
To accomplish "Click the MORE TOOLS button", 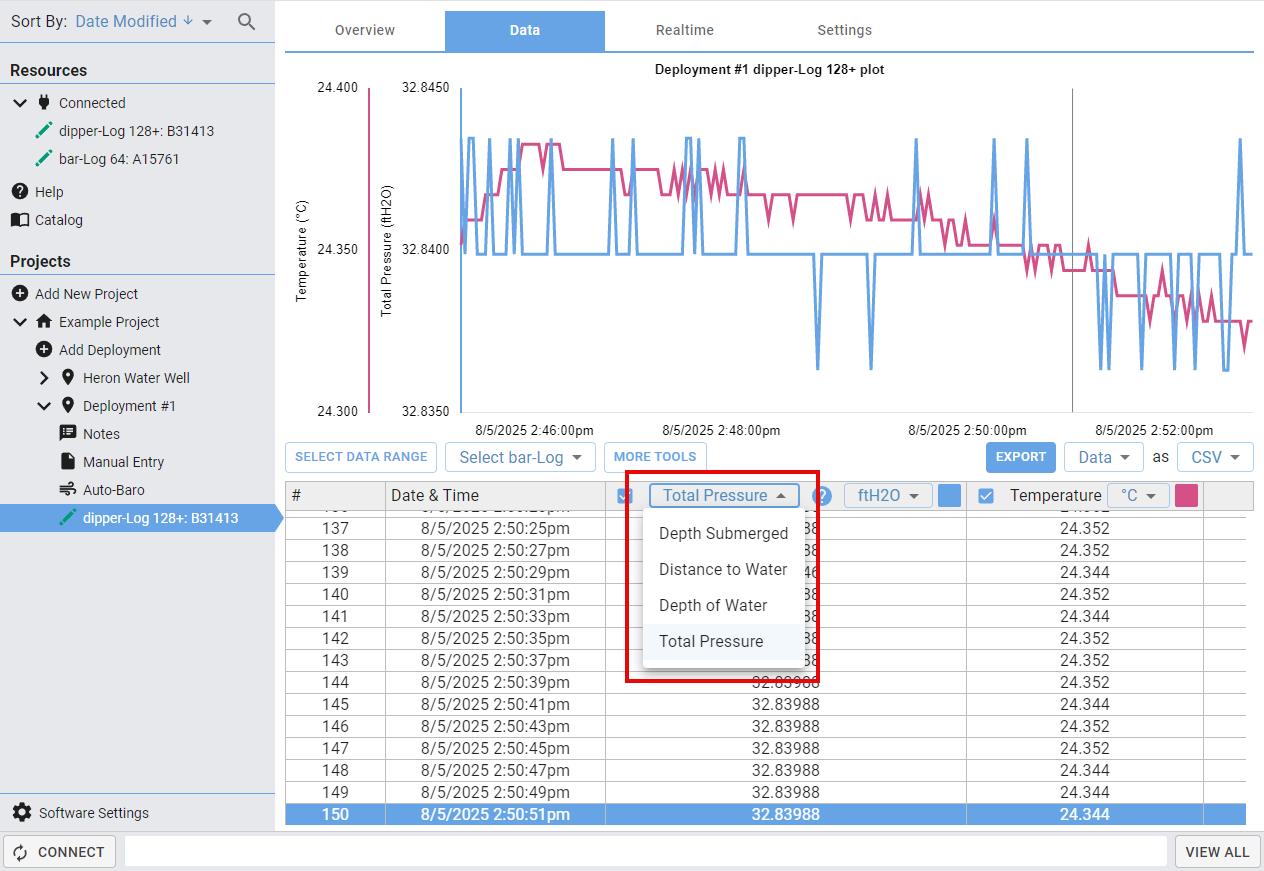I will pyautogui.click(x=655, y=457).
